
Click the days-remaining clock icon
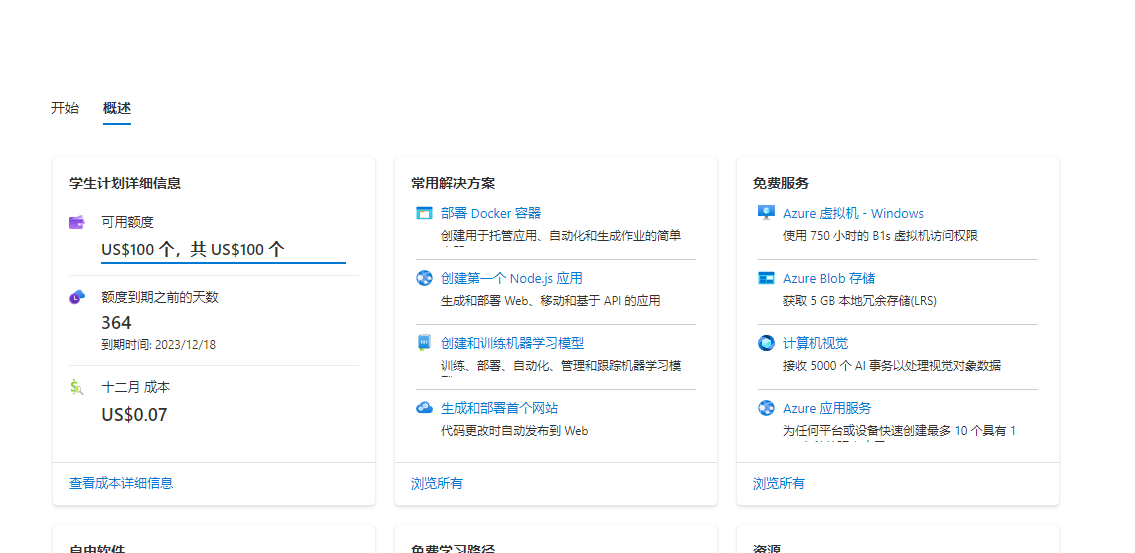pyautogui.click(x=77, y=297)
